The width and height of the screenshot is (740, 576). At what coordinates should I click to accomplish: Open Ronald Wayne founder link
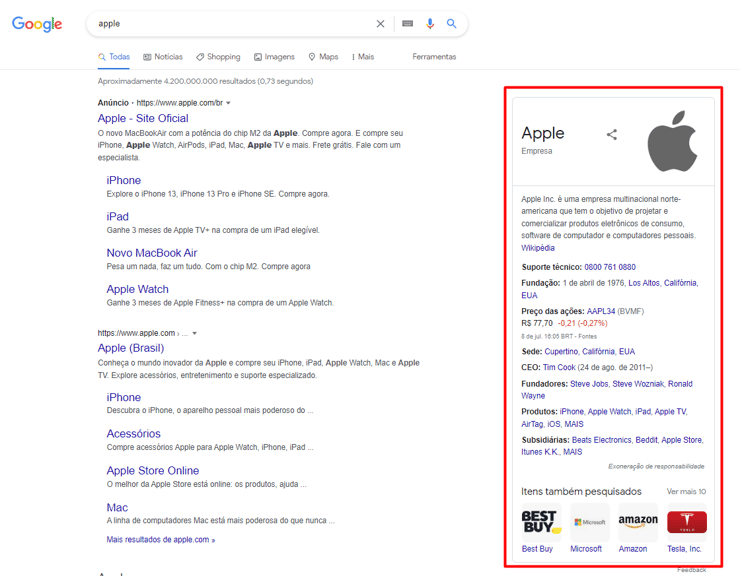click(606, 390)
